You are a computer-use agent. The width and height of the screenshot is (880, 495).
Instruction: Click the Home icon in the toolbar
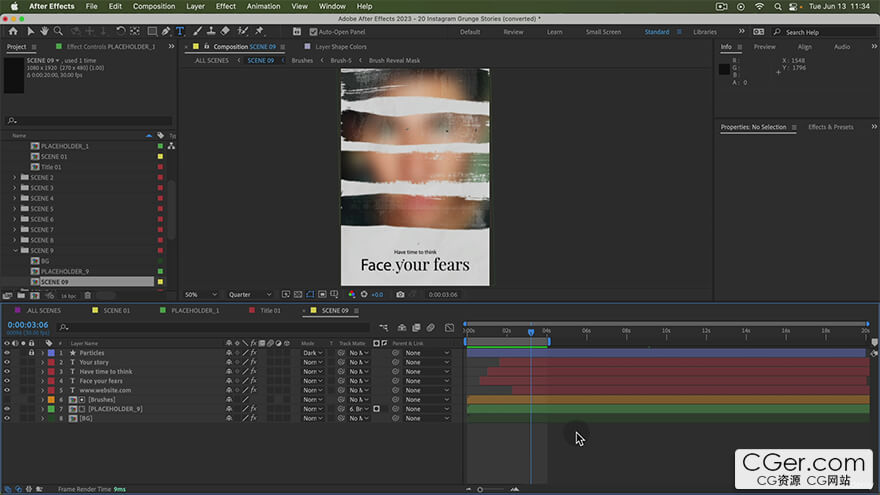coord(13,31)
